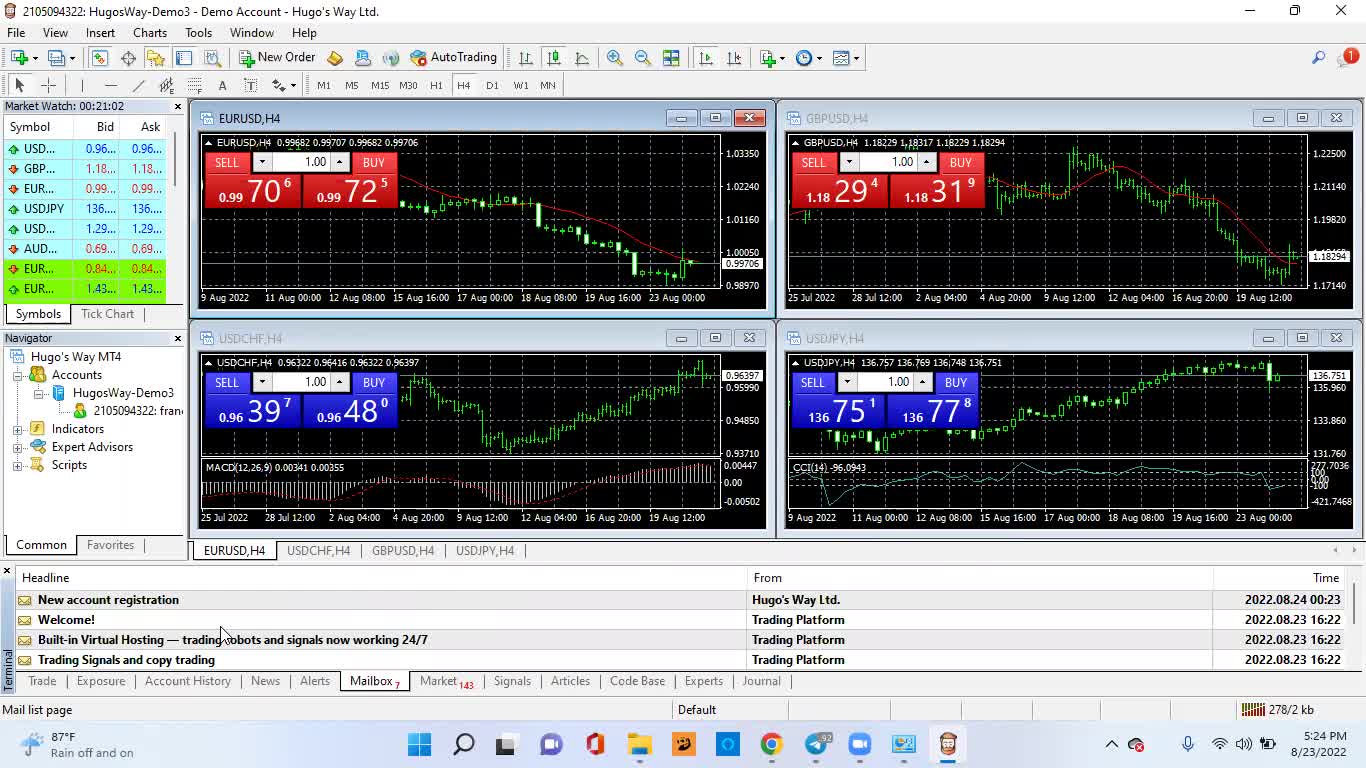The height and width of the screenshot is (768, 1366).
Task: Click SELL on the USDJPY chart
Action: click(813, 382)
